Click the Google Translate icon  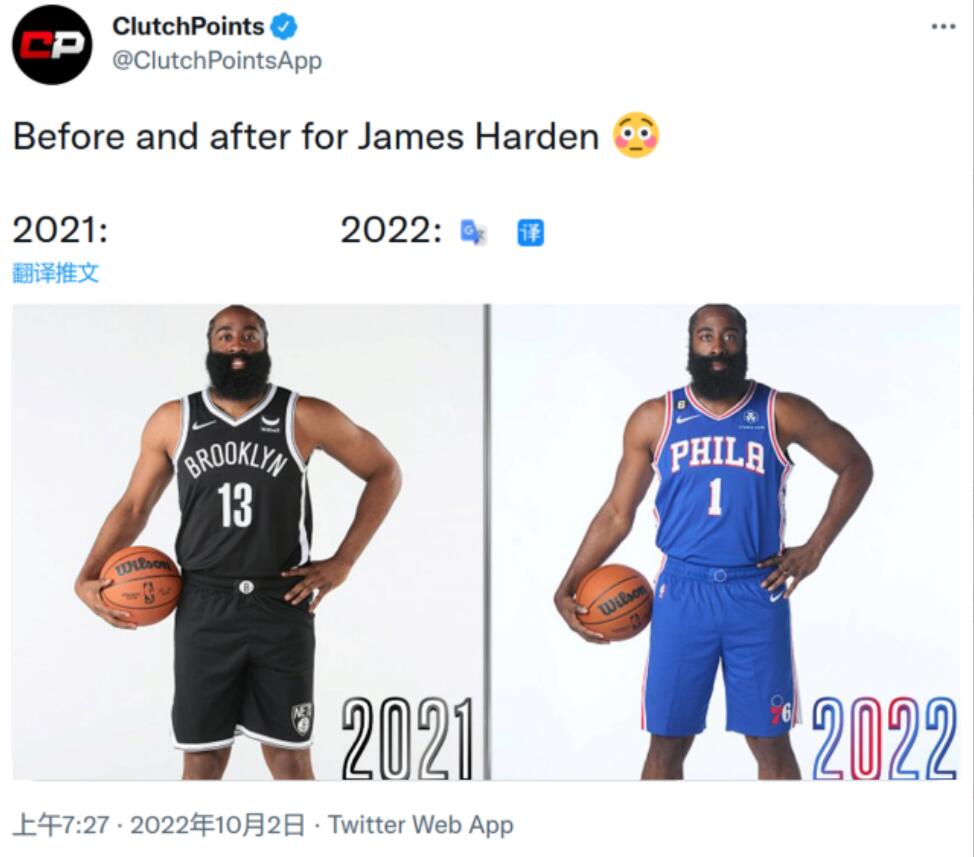pos(473,232)
